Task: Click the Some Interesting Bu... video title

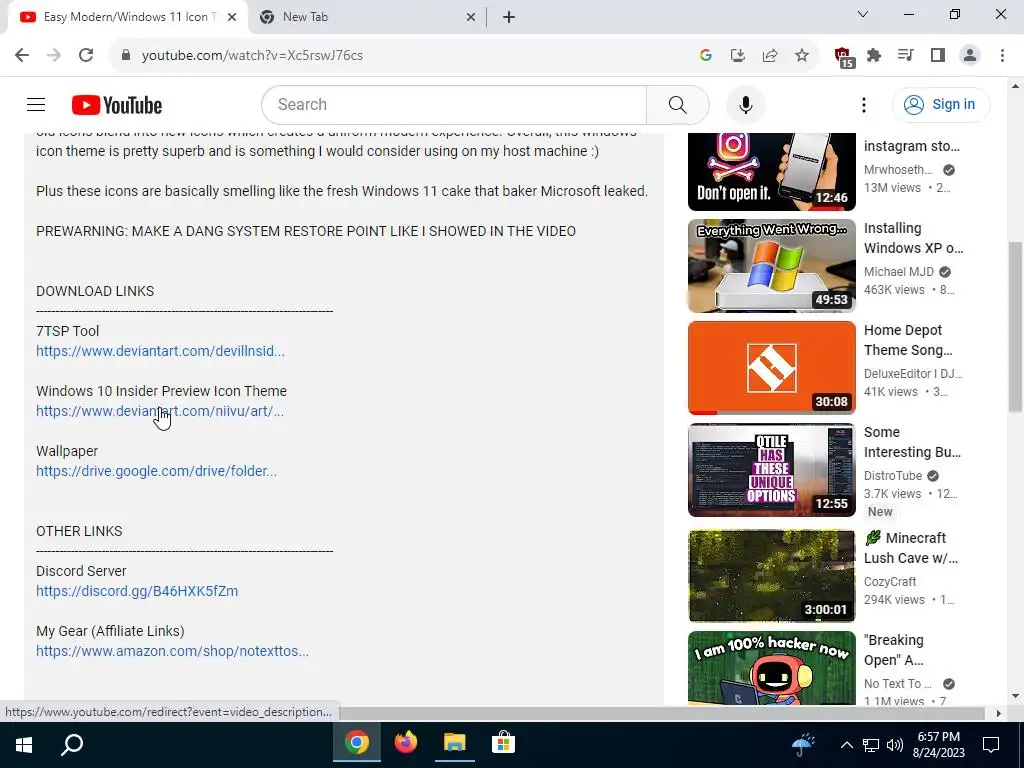Action: [x=912, y=442]
